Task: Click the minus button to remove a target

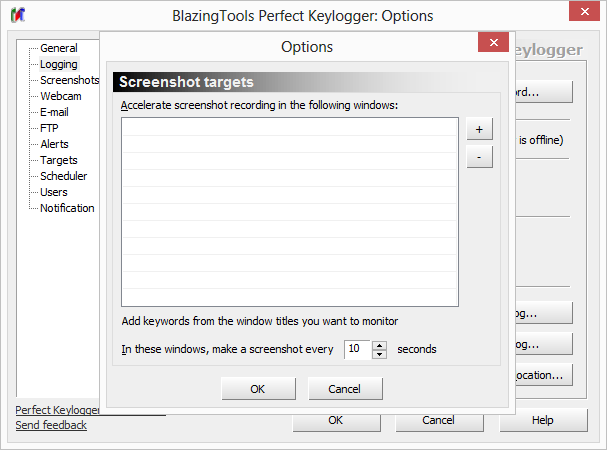Action: pos(479,157)
